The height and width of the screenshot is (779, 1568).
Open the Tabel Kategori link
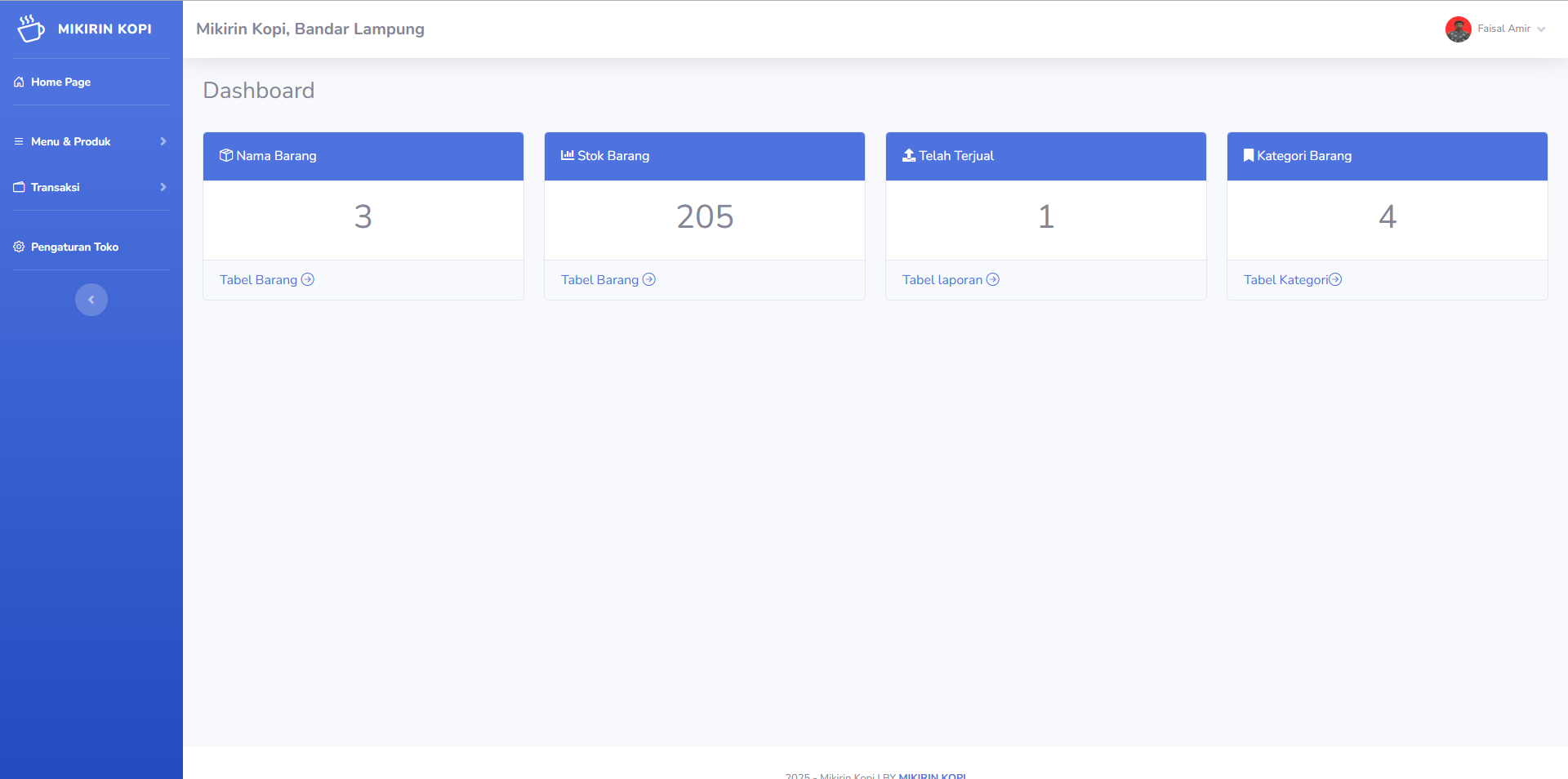[x=1286, y=279]
